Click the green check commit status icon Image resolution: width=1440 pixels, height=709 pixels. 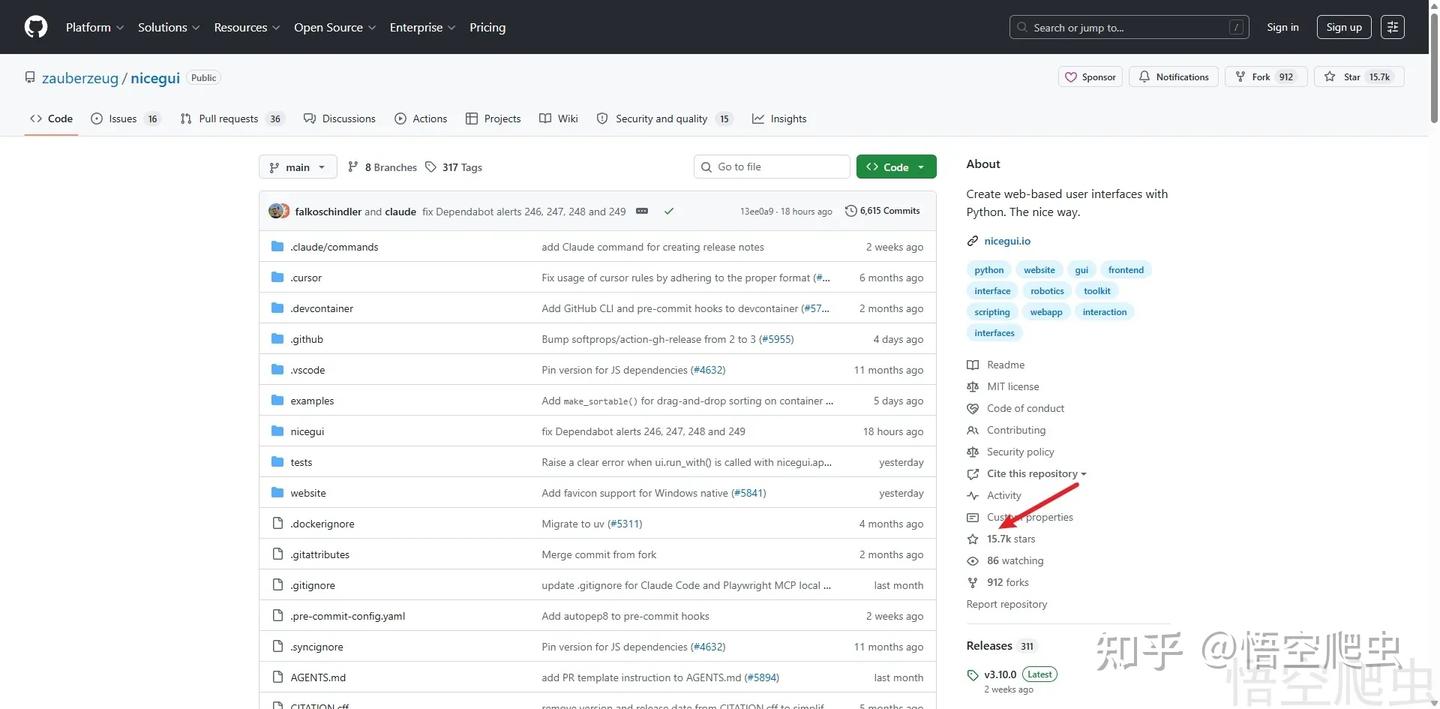(669, 211)
